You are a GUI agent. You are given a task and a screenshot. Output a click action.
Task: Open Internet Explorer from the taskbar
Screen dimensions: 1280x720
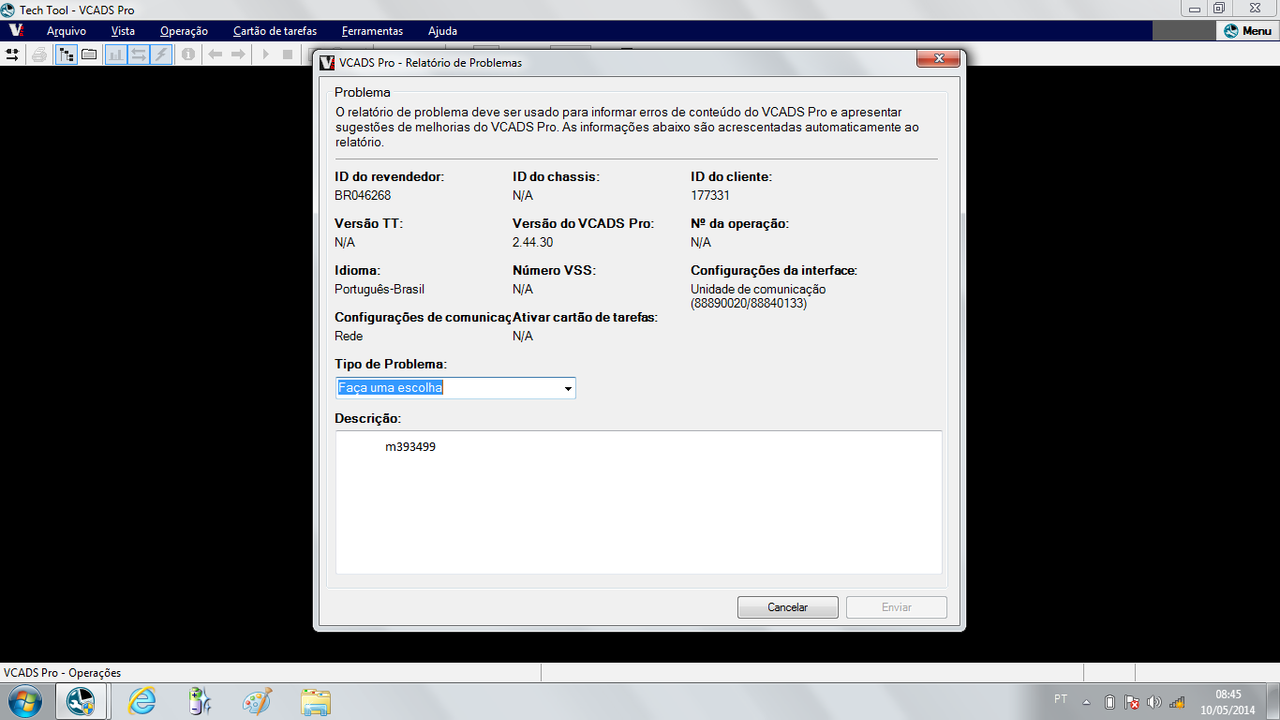click(x=143, y=701)
